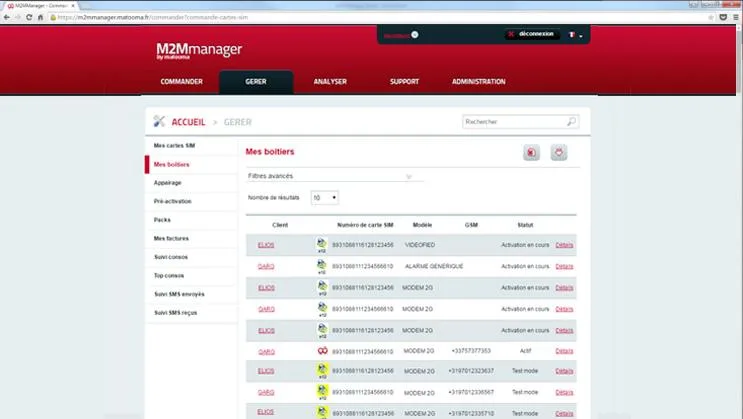
Task: Open the SUPPORT menu
Action: coord(404,82)
